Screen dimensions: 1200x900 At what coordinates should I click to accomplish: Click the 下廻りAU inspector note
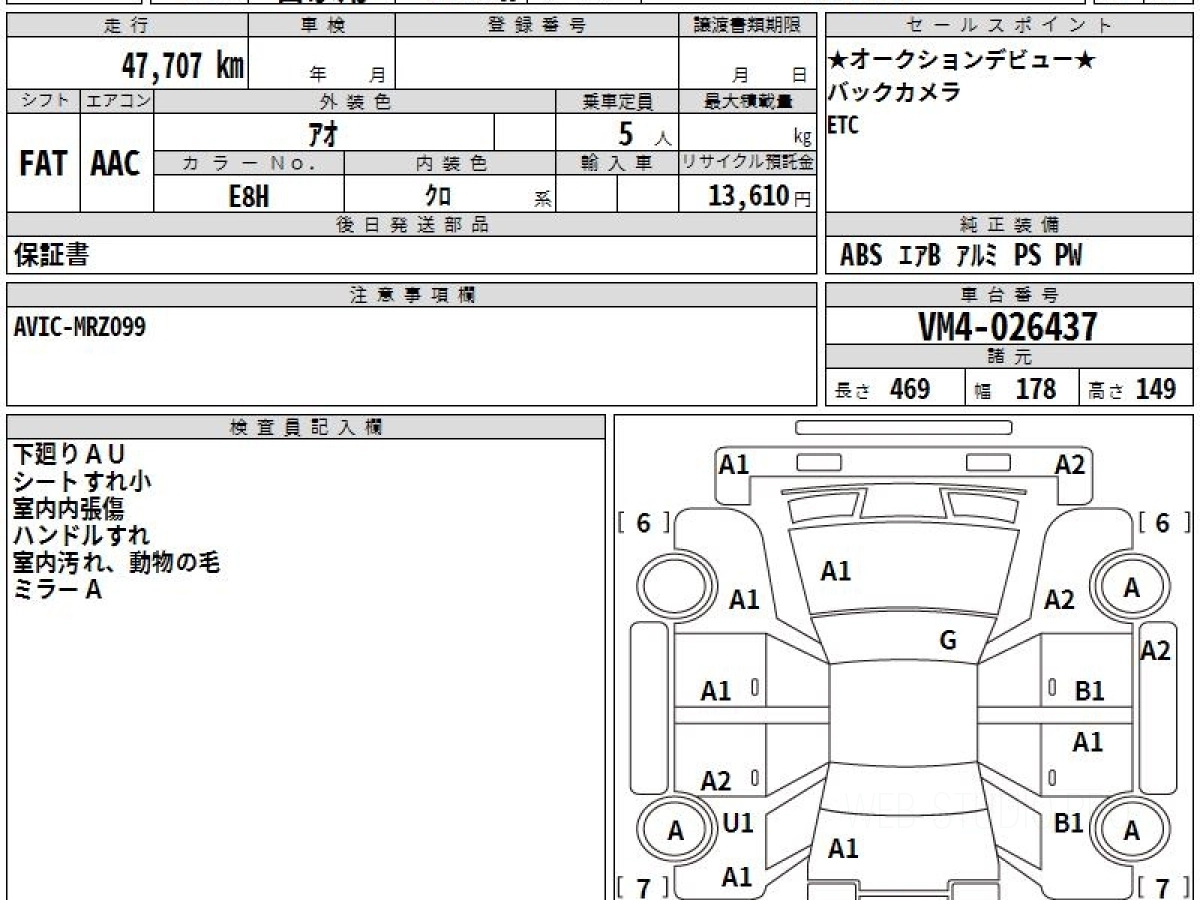pyautogui.click(x=71, y=454)
